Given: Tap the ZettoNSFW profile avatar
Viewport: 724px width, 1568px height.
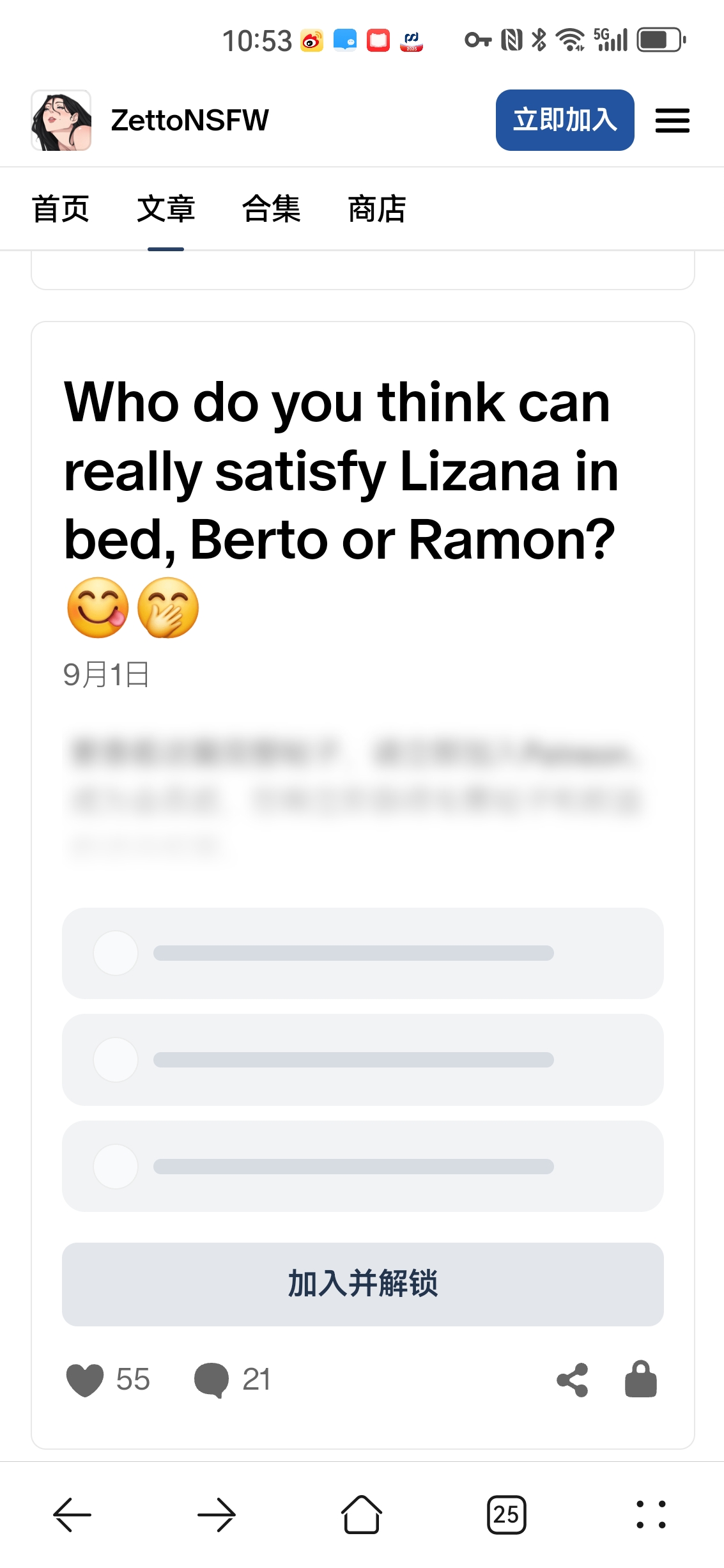Looking at the screenshot, I should tap(61, 120).
